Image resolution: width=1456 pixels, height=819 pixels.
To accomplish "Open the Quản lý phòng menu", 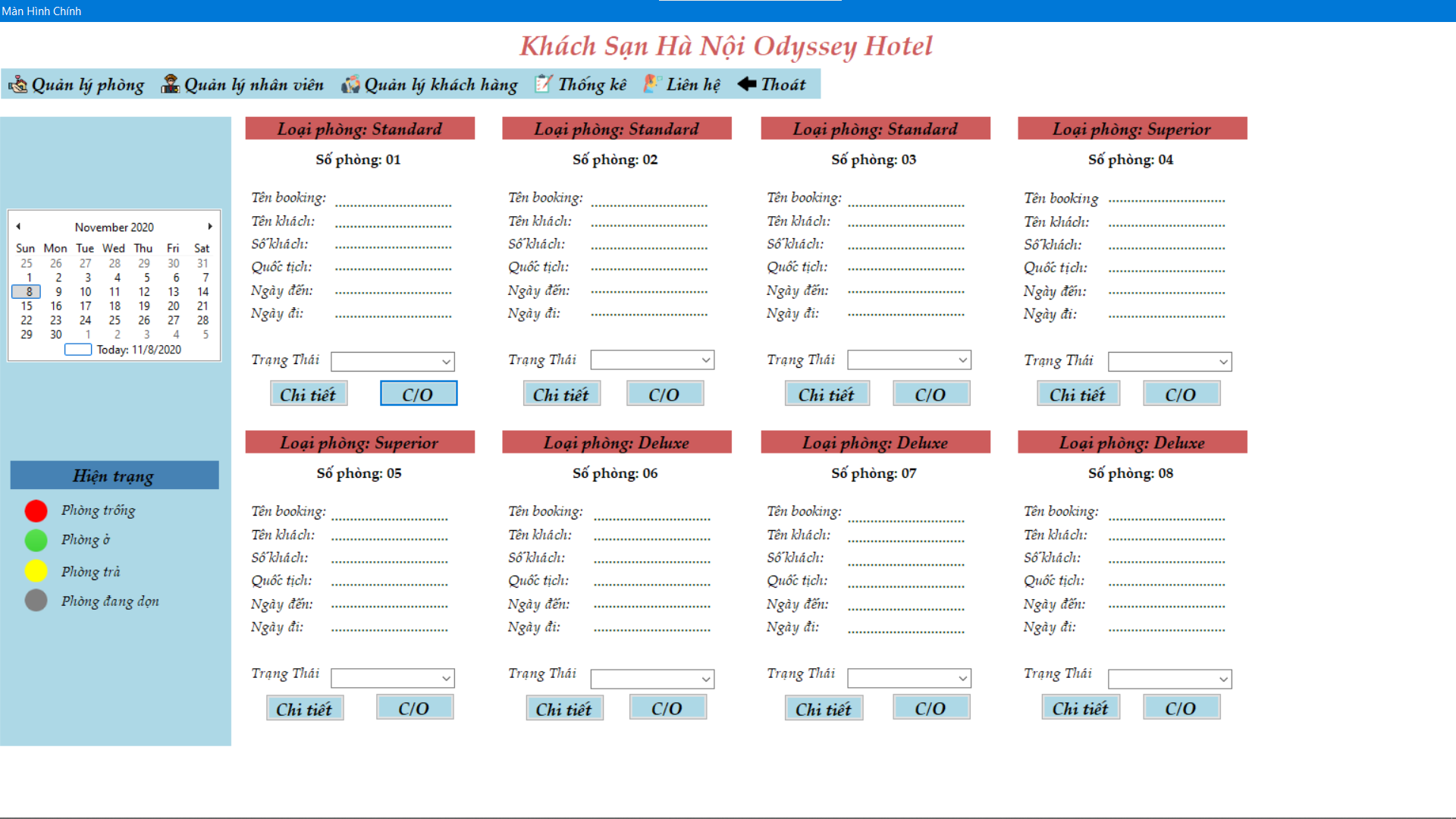I will coord(77,84).
